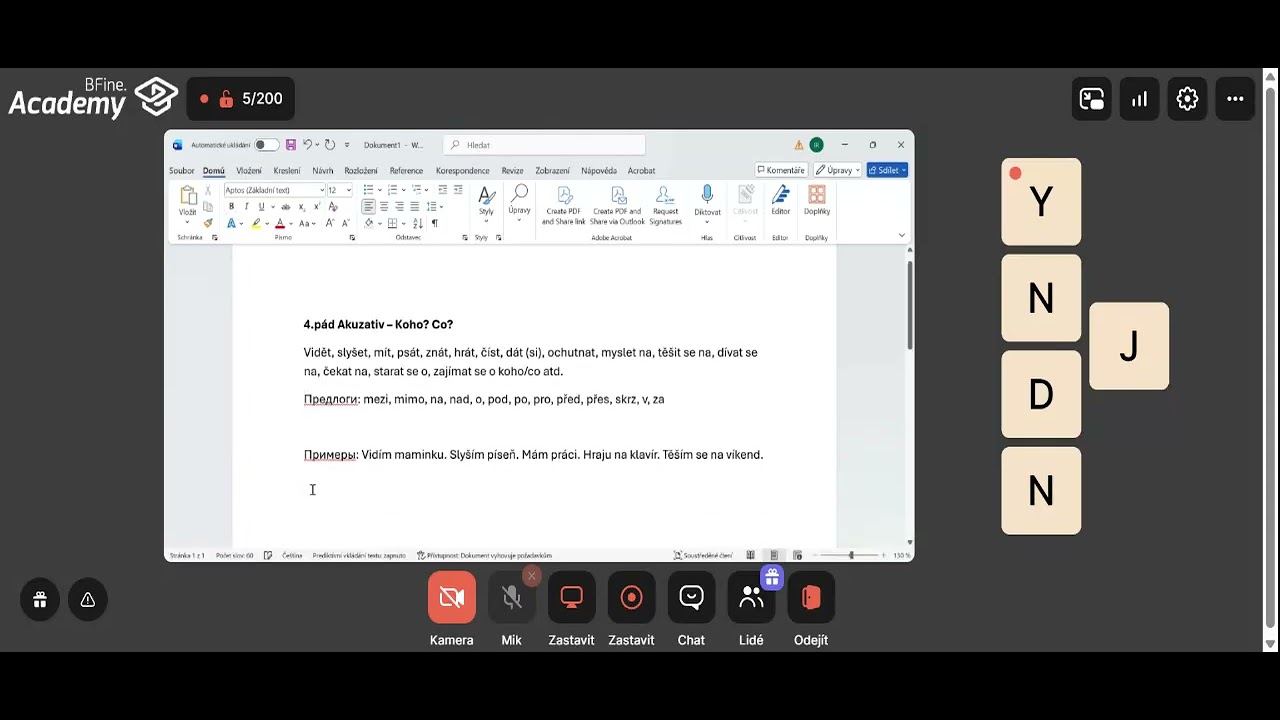Open the Styly styles gallery
The width and height of the screenshot is (1280, 720).
(486, 204)
